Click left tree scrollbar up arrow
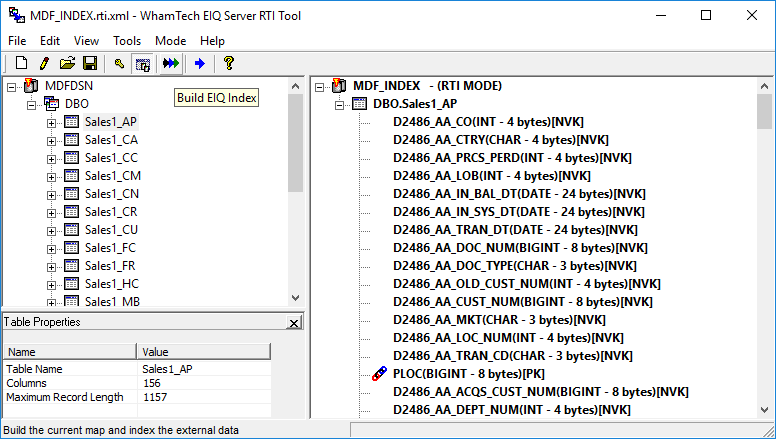Image resolution: width=776 pixels, height=439 pixels. pos(295,86)
